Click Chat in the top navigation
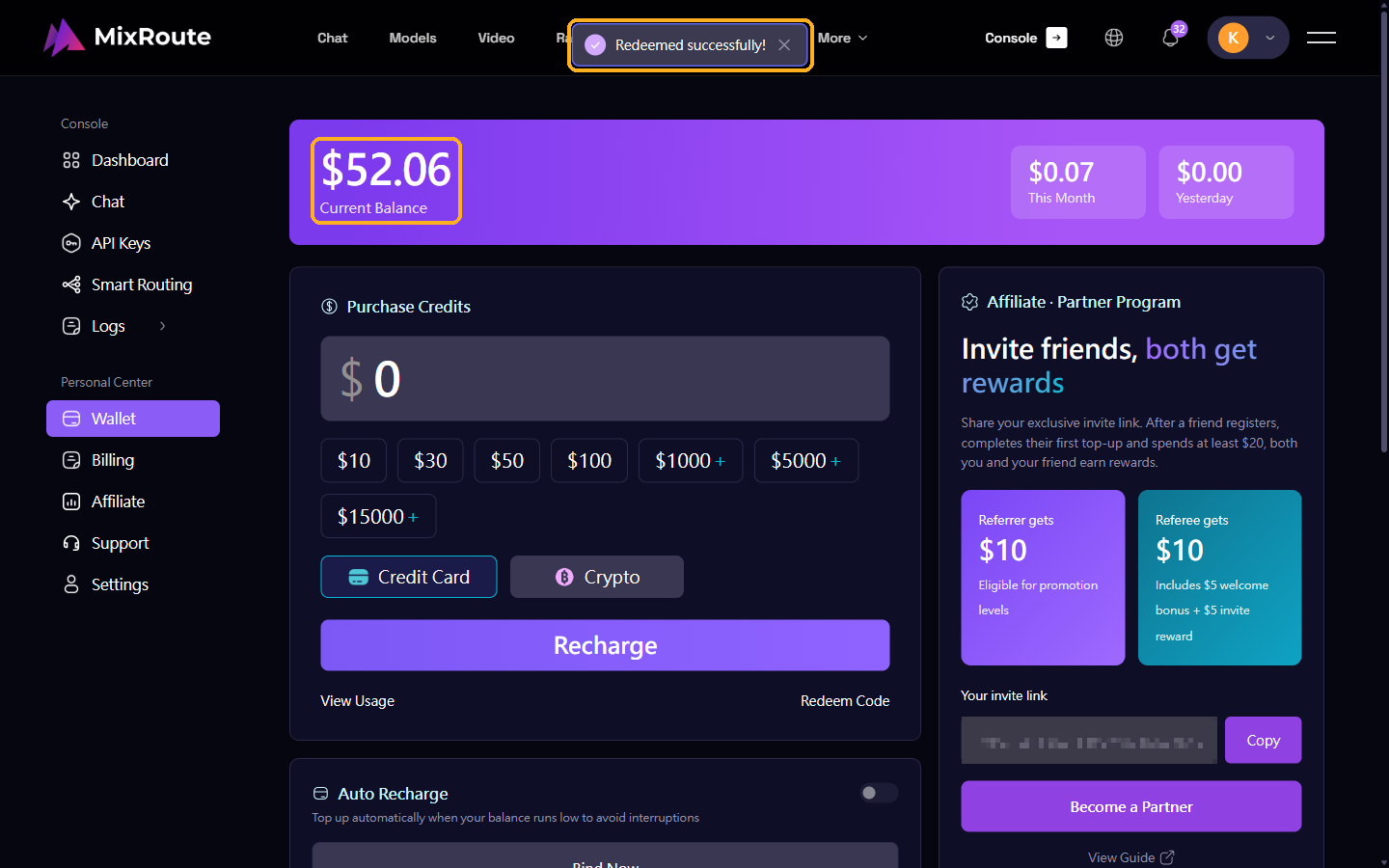Screen dimensions: 1389x868 point(332,38)
